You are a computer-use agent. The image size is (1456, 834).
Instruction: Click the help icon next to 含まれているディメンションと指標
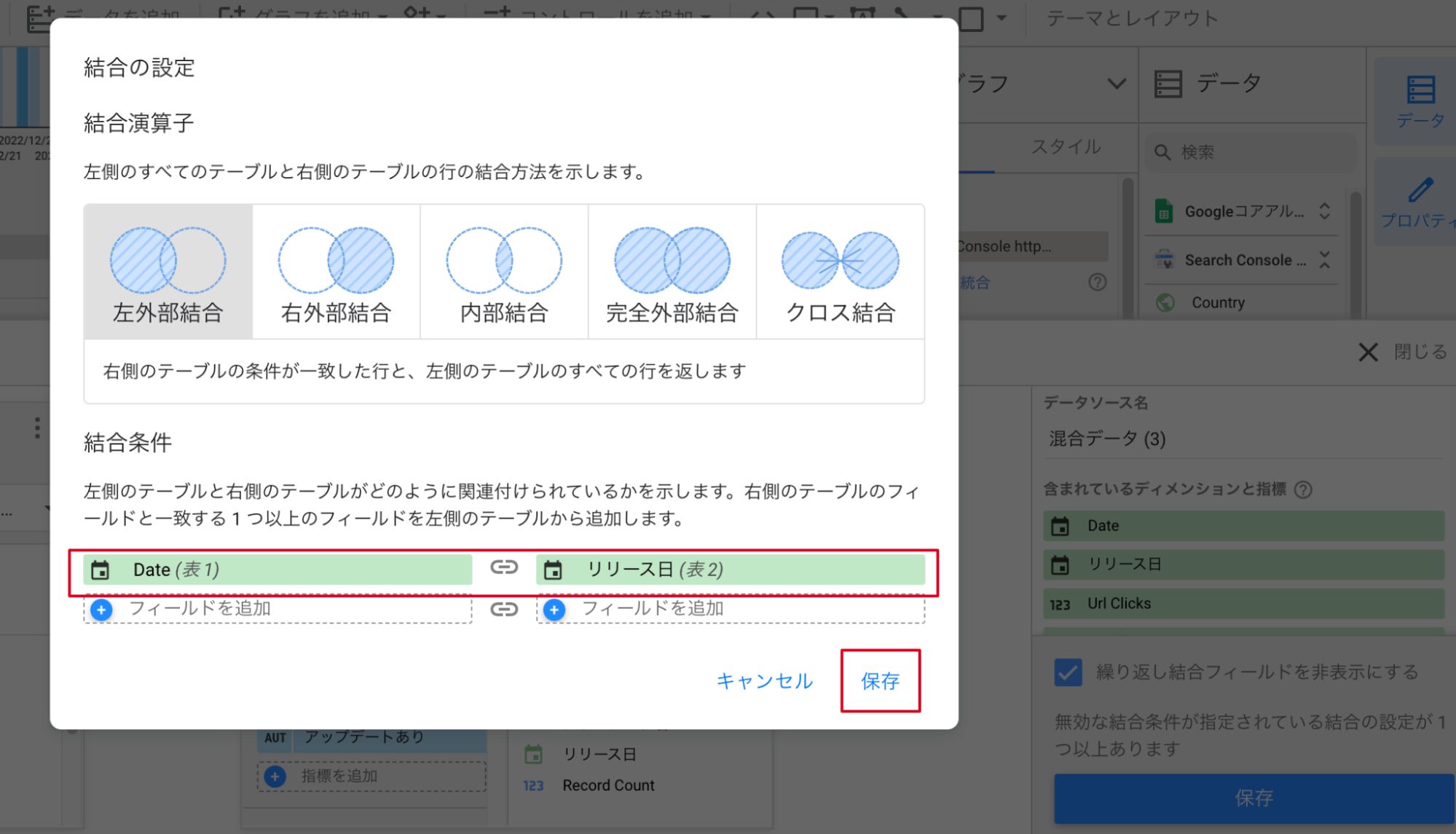1303,489
